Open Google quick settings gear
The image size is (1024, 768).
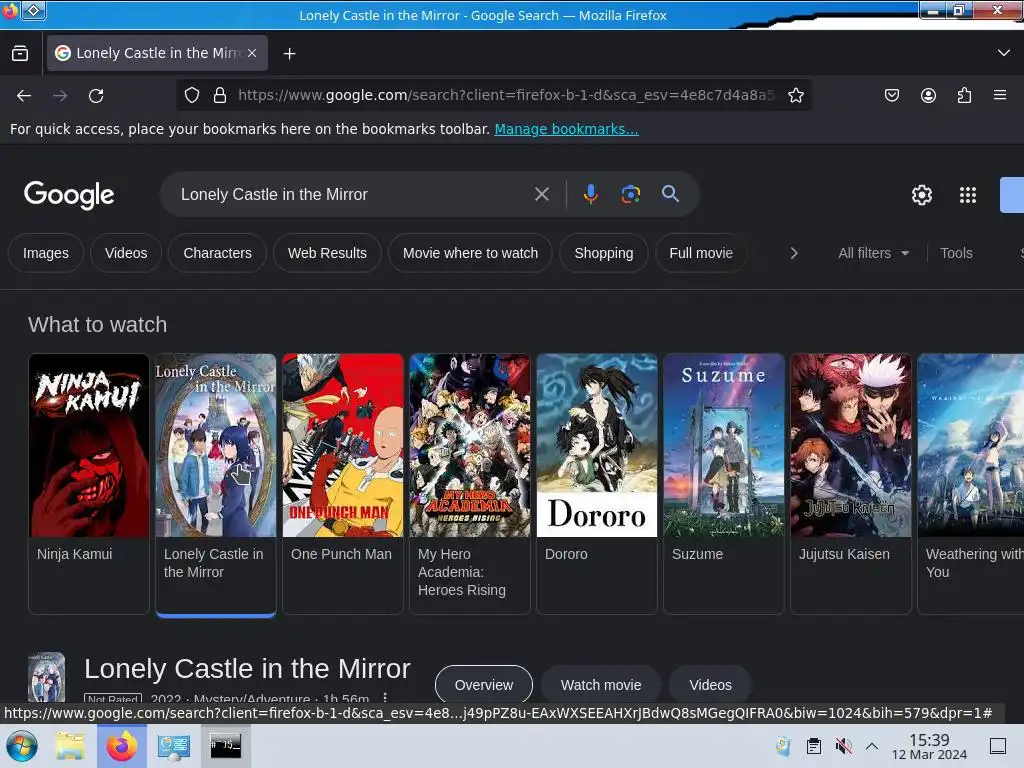(921, 195)
